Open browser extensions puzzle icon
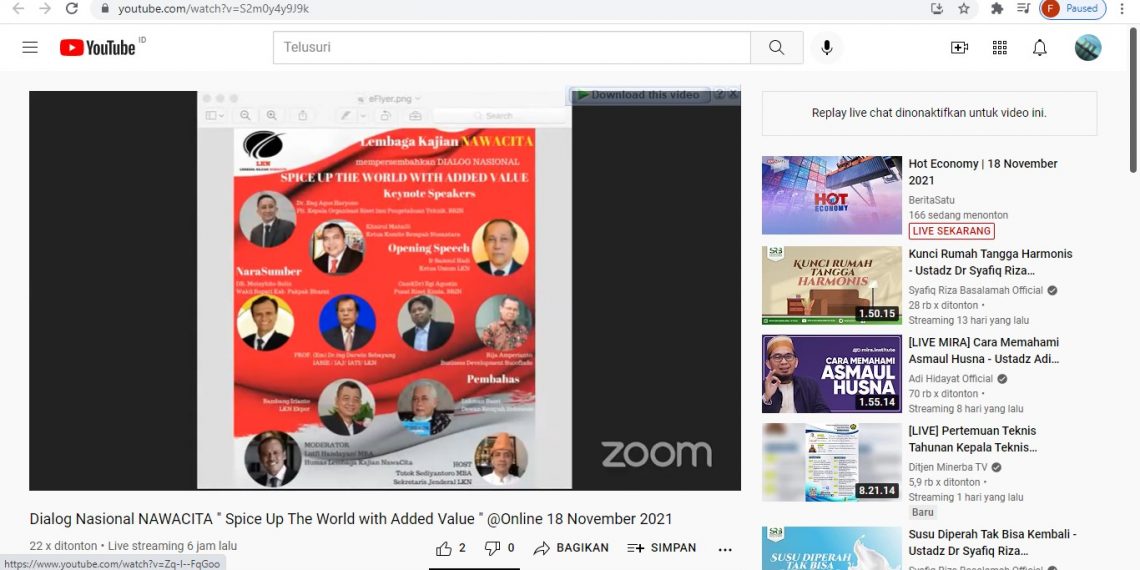Image resolution: width=1140 pixels, height=570 pixels. coord(998,9)
